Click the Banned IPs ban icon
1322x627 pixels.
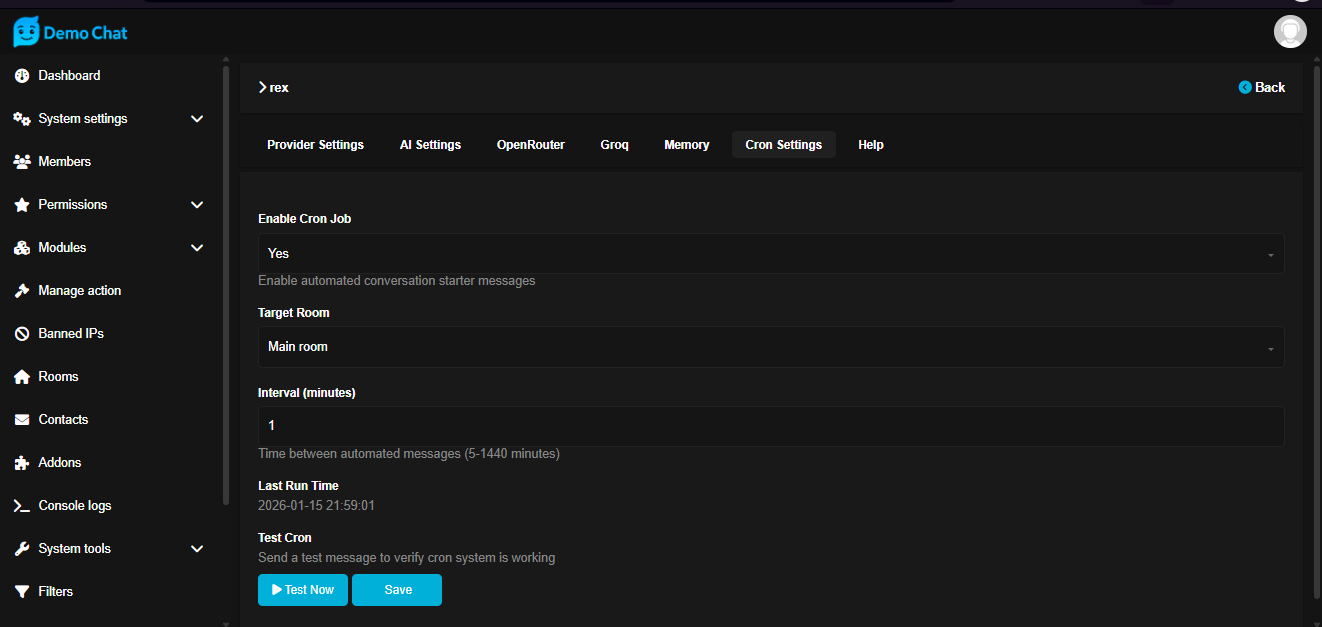pos(22,334)
